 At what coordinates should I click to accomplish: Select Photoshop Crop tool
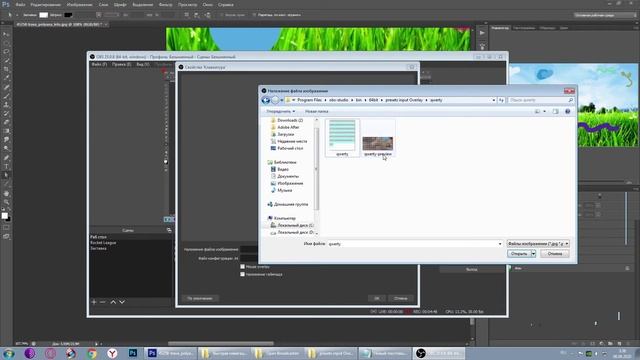(6, 69)
